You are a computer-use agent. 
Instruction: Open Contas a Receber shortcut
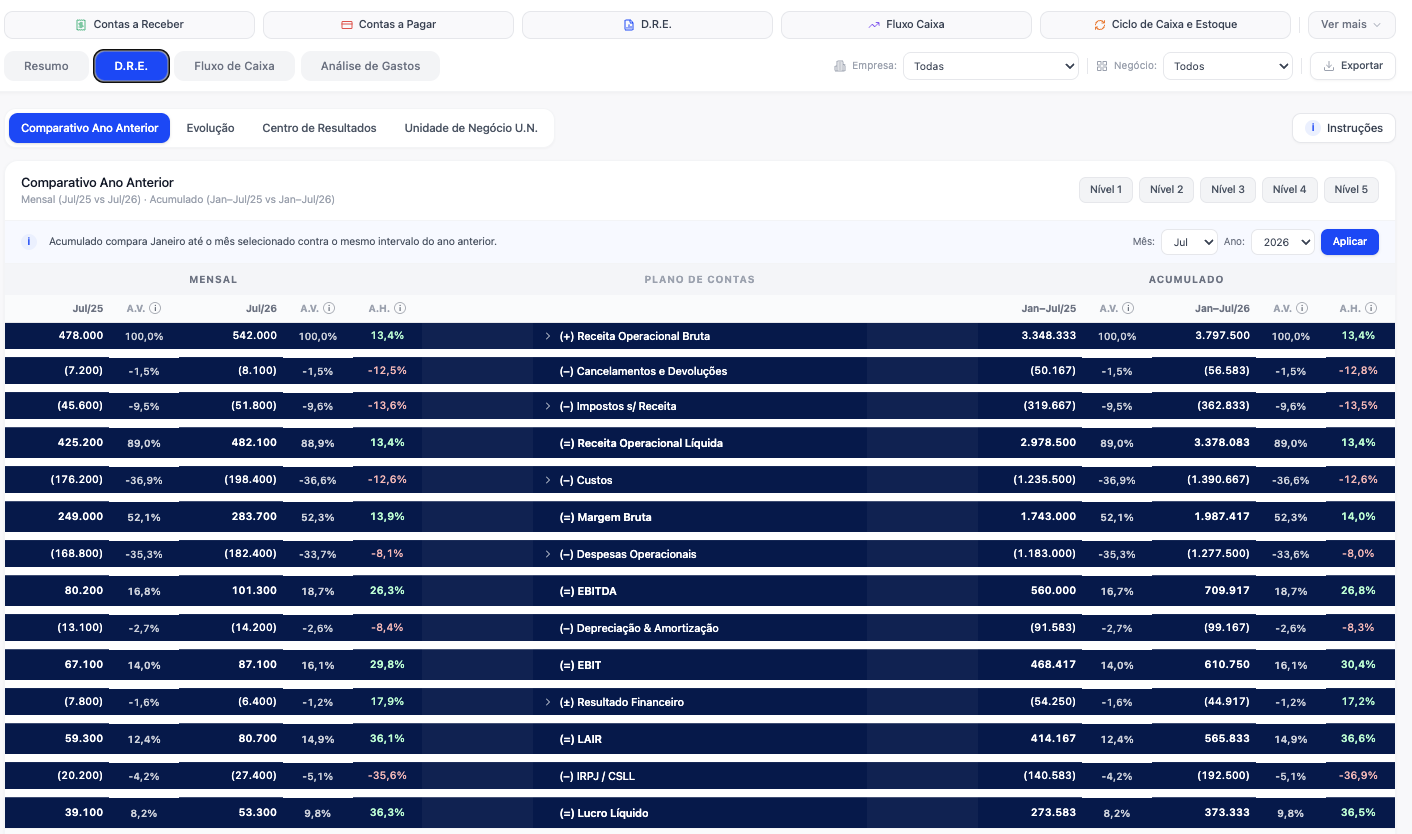point(129,24)
